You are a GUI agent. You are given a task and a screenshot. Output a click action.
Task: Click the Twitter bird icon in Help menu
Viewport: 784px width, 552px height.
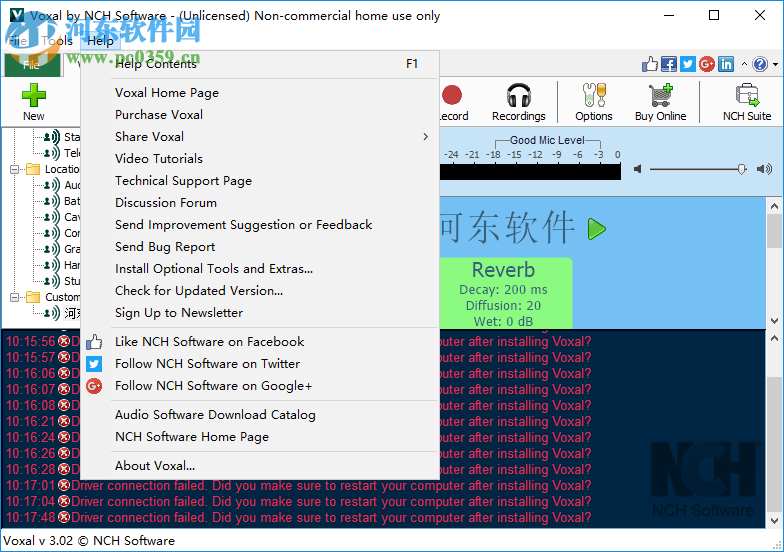coord(94,364)
